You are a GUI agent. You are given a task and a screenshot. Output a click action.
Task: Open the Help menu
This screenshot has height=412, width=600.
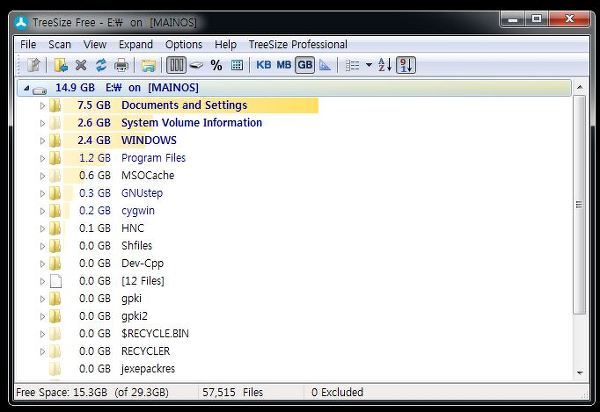(225, 44)
